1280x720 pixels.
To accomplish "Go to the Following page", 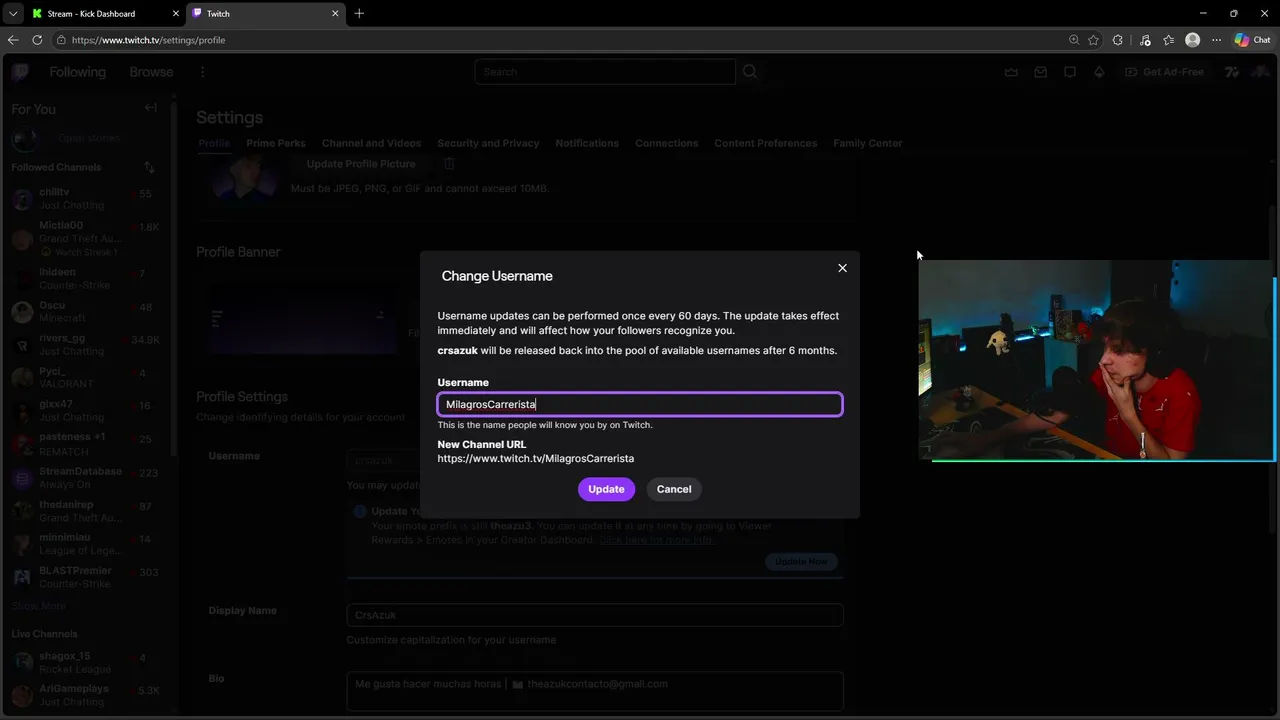I will coord(77,72).
